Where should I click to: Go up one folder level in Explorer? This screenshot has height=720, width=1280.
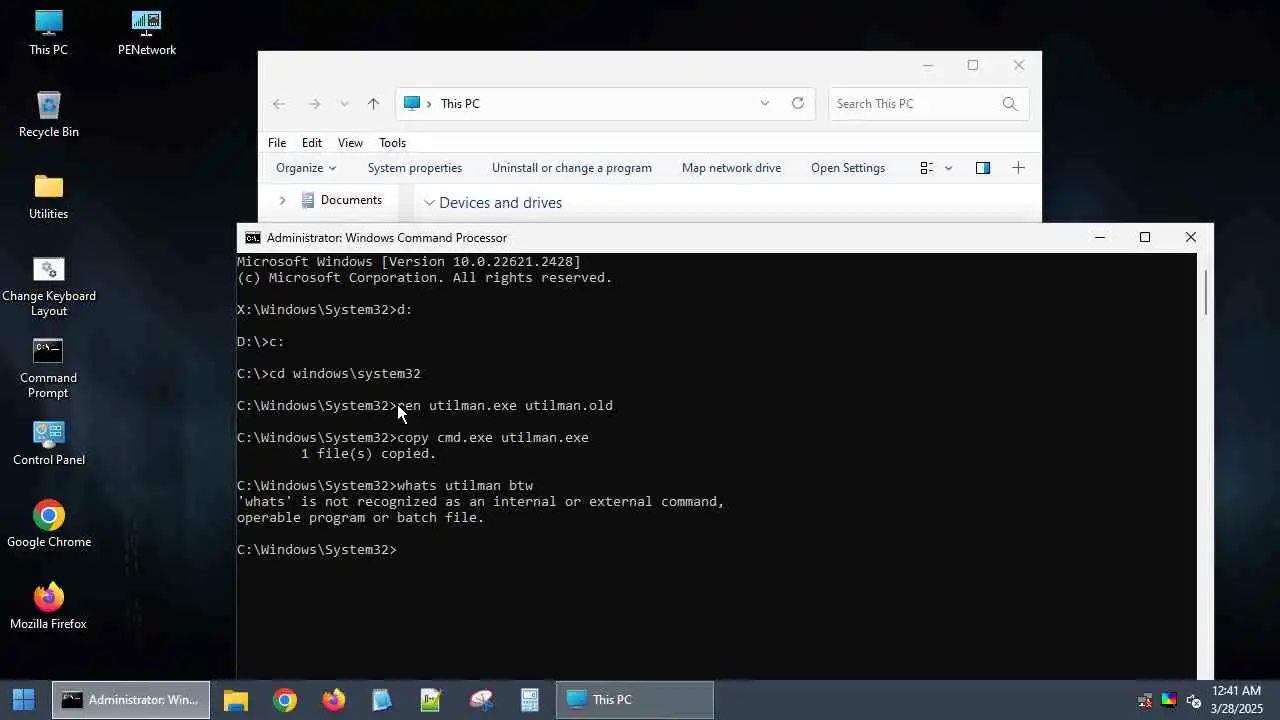(x=373, y=104)
